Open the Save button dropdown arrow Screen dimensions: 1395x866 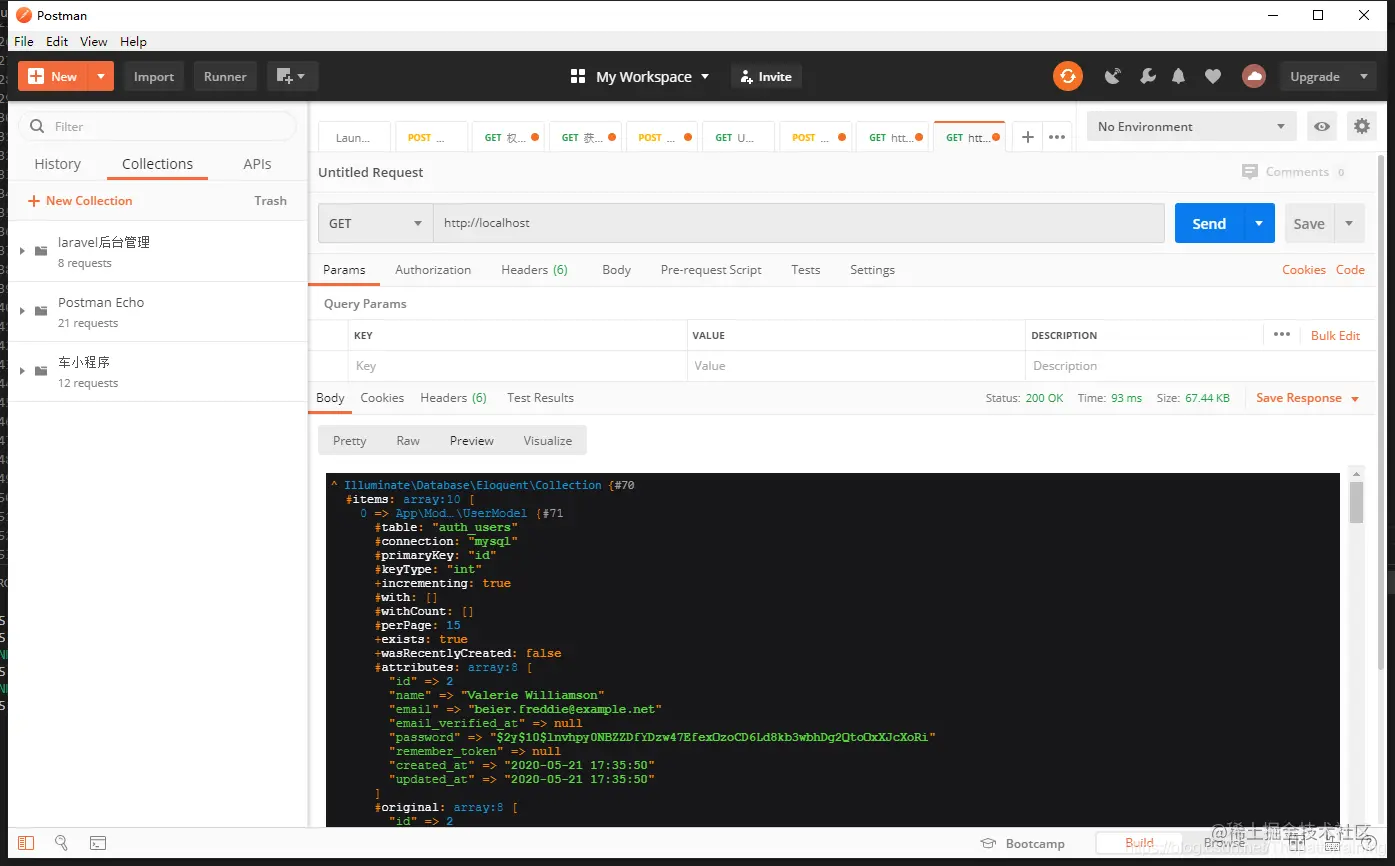coord(1349,223)
